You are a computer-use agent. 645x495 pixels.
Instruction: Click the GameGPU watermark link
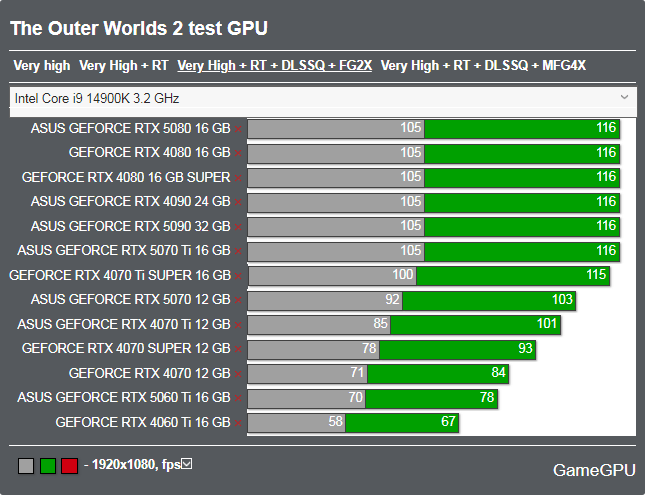click(590, 469)
